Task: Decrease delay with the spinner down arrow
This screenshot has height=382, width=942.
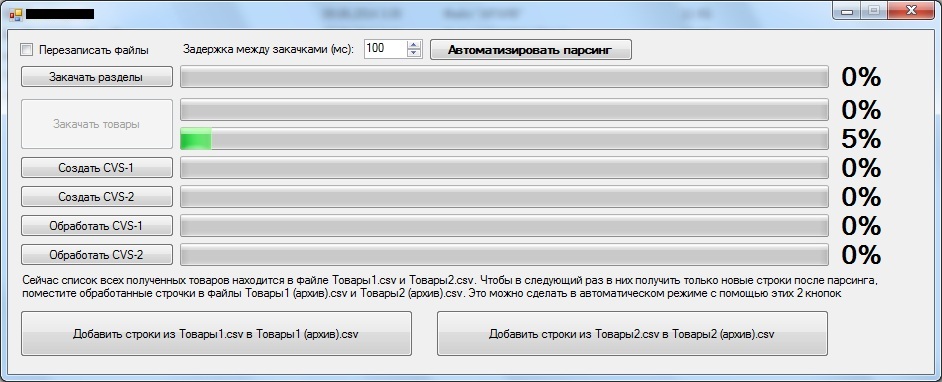Action: pos(415,53)
